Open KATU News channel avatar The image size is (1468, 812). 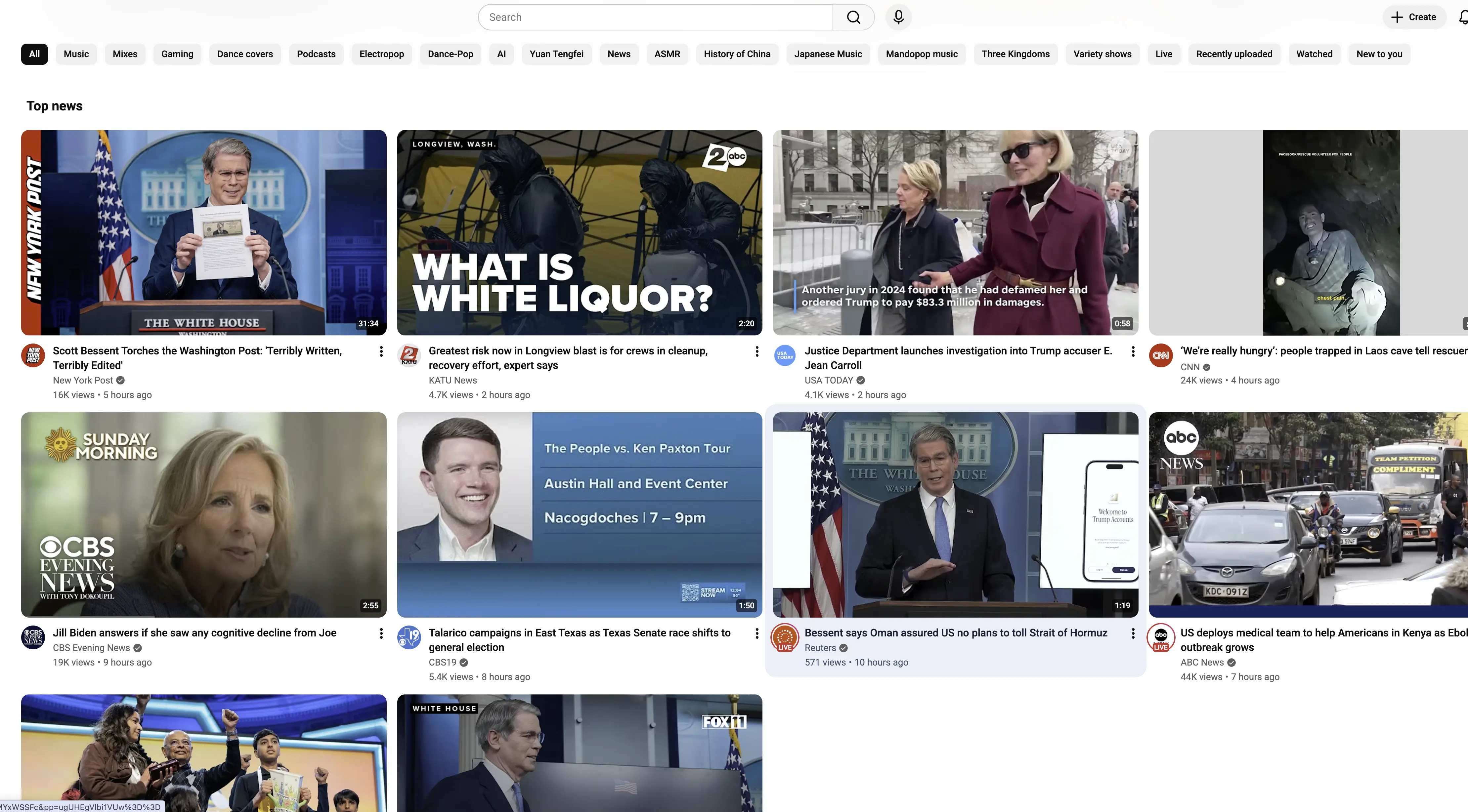click(409, 355)
